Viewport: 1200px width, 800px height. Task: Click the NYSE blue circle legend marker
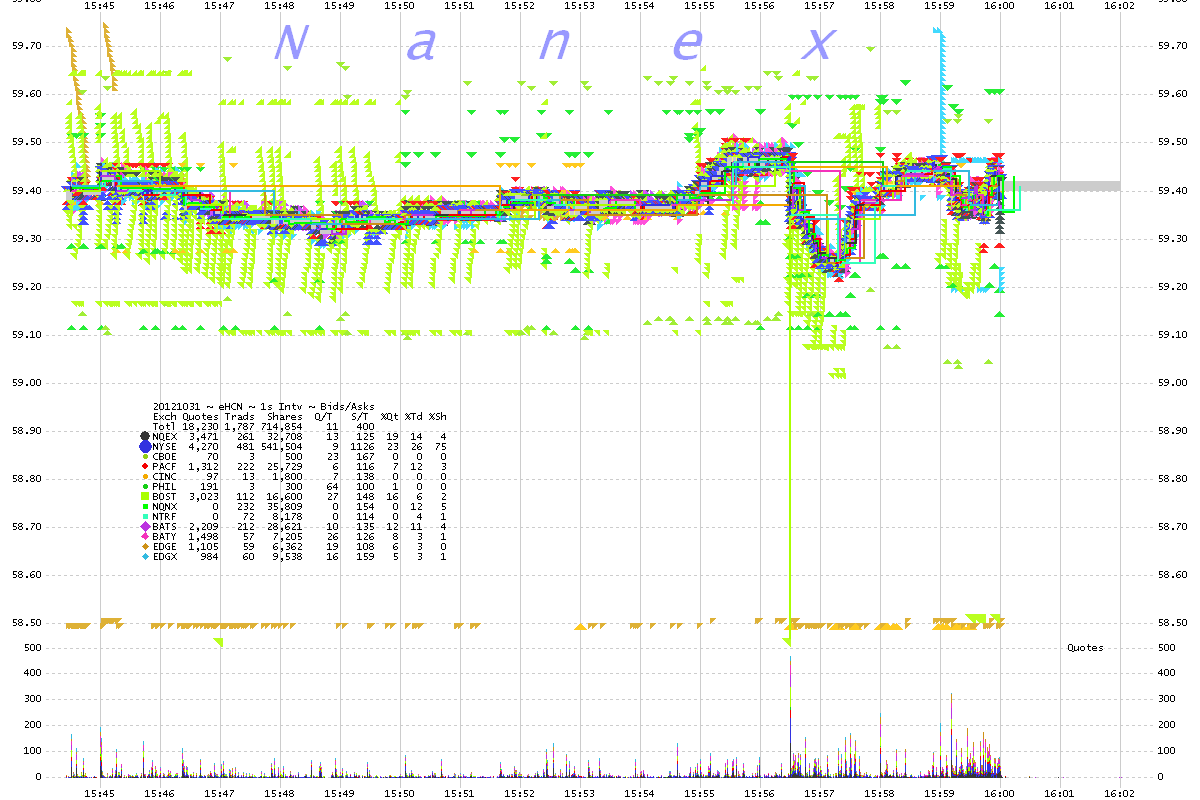point(145,446)
